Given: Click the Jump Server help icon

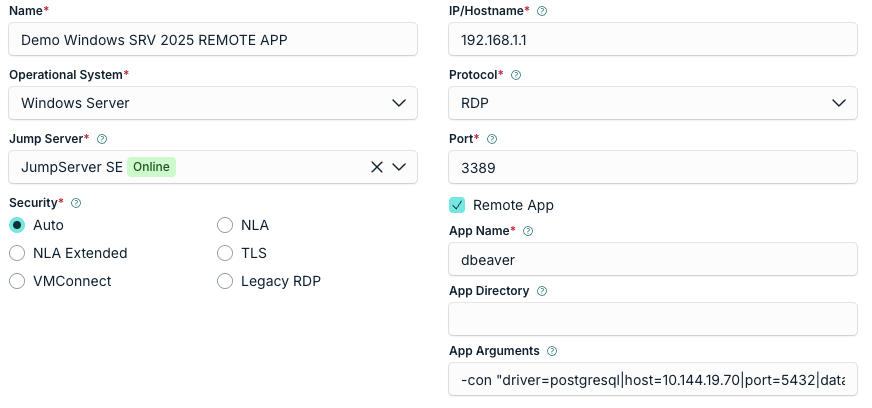Looking at the screenshot, I should [x=102, y=139].
